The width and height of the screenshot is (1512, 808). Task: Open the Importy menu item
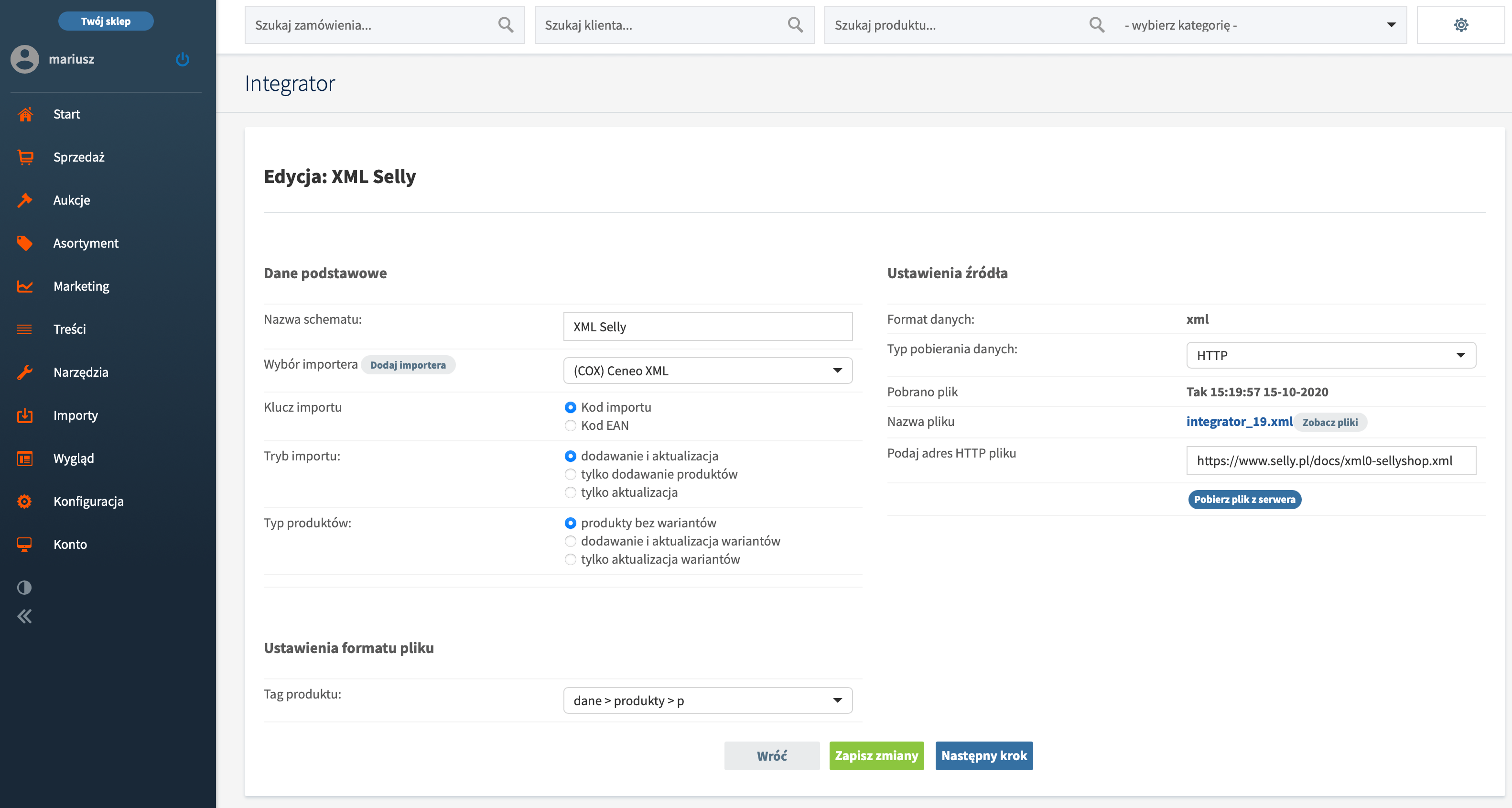(75, 415)
